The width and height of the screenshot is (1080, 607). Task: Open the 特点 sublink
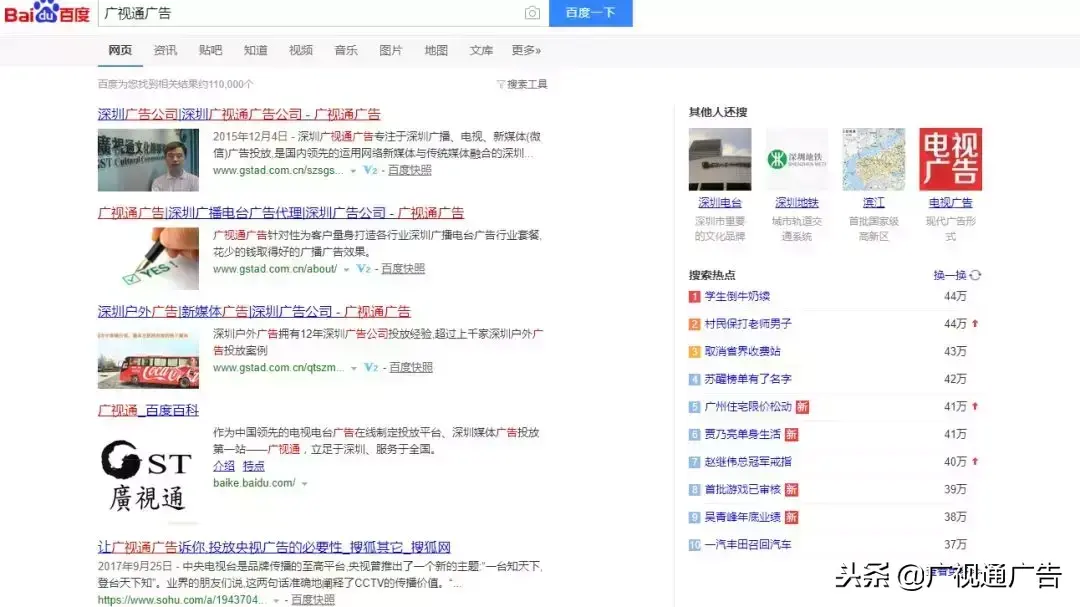pos(253,466)
